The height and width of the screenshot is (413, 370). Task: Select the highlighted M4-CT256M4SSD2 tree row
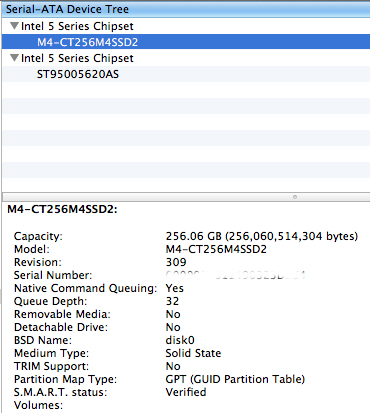186,42
